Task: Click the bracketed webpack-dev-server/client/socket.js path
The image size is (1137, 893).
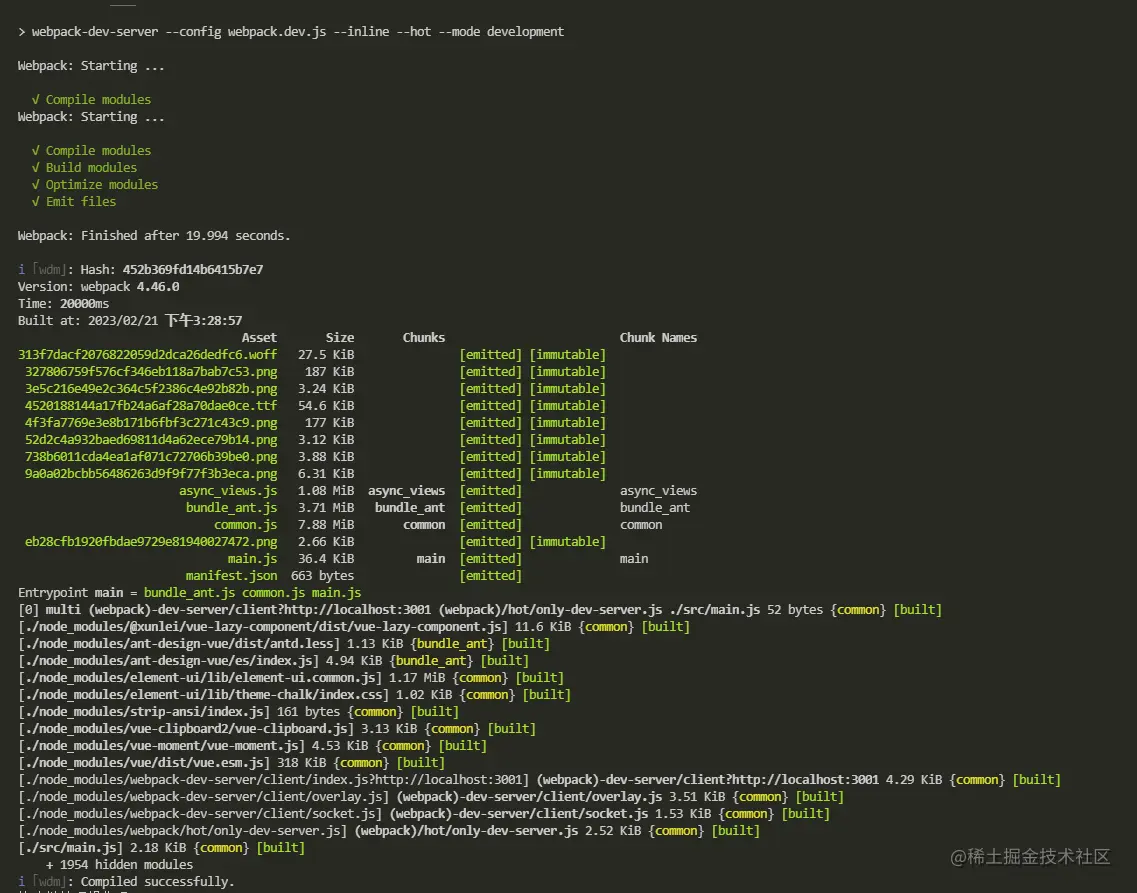Action: tap(199, 814)
